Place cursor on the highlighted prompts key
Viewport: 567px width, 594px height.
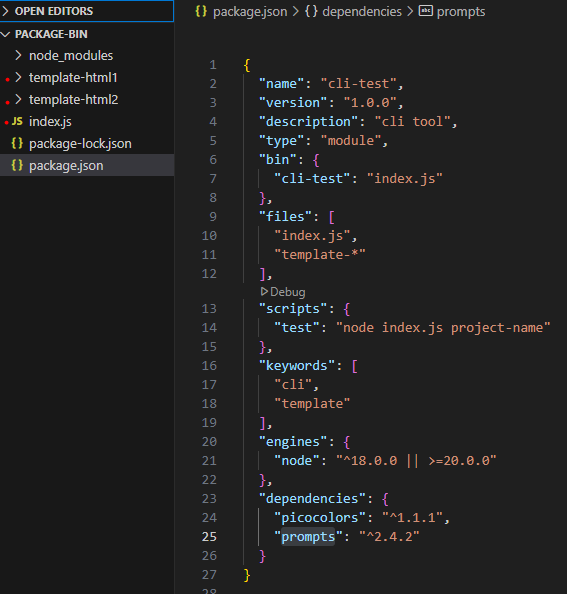pyautogui.click(x=308, y=536)
